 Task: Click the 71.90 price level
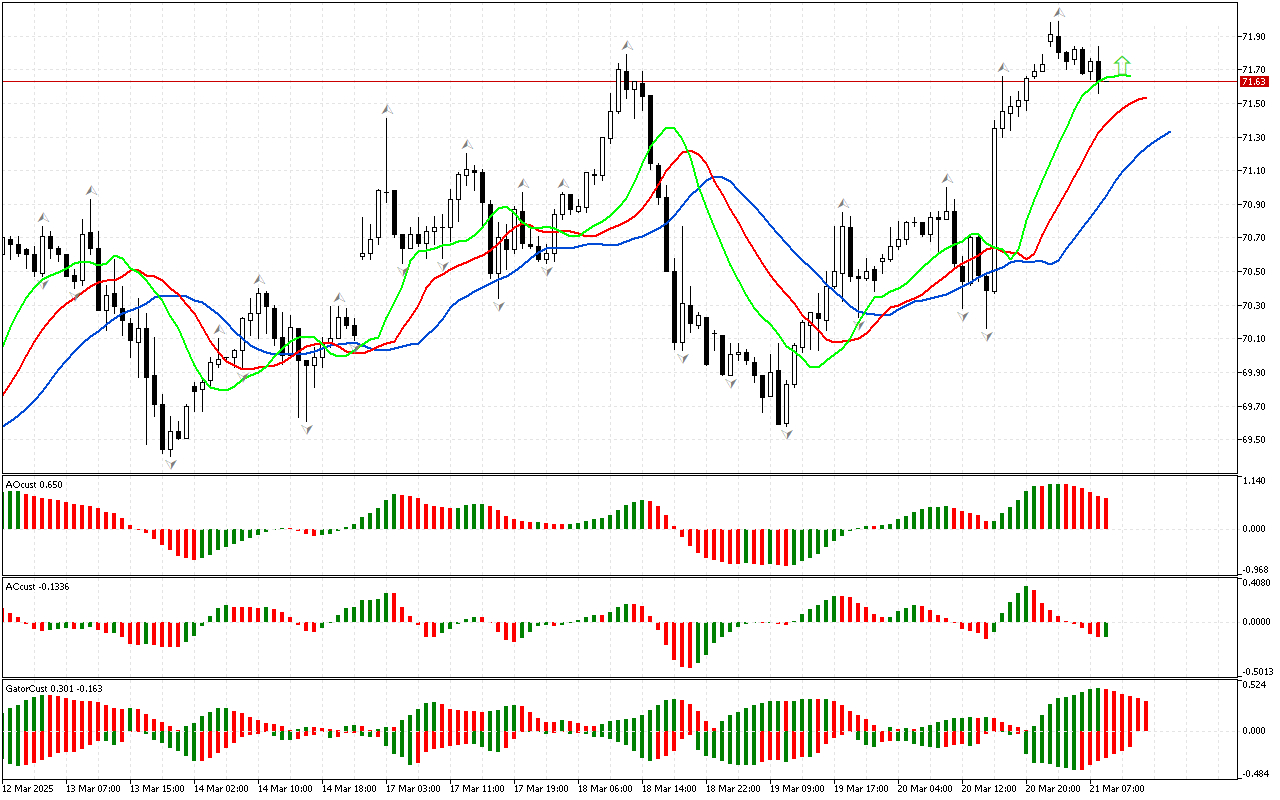point(1253,37)
